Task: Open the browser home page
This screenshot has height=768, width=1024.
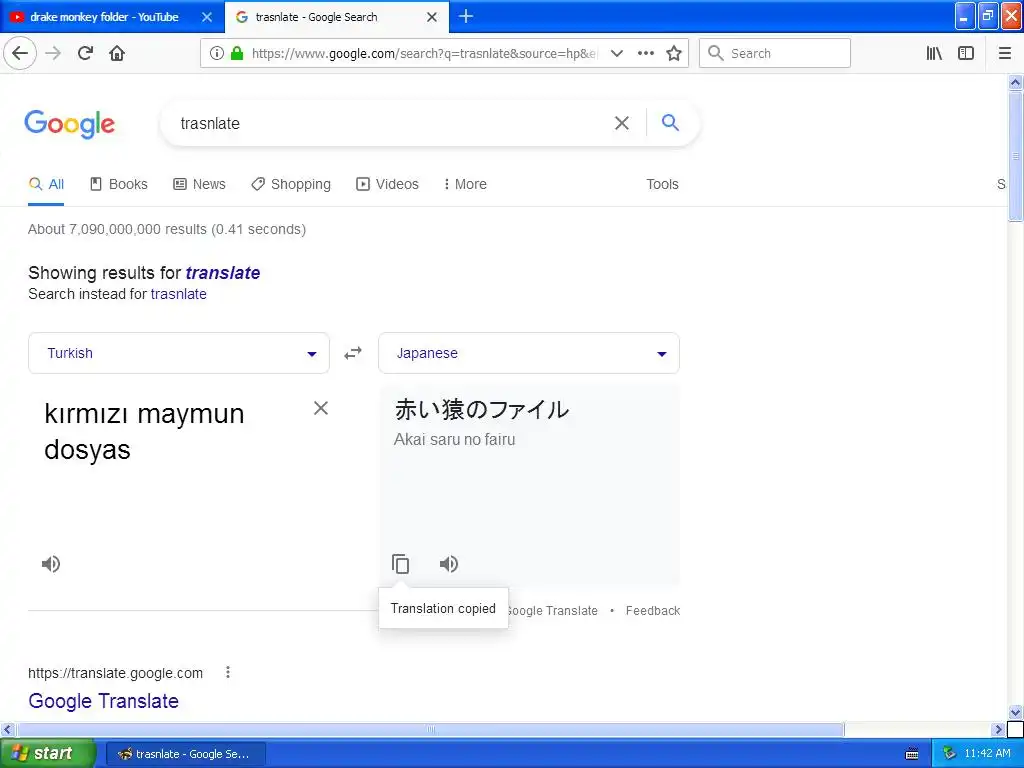Action: click(x=117, y=54)
